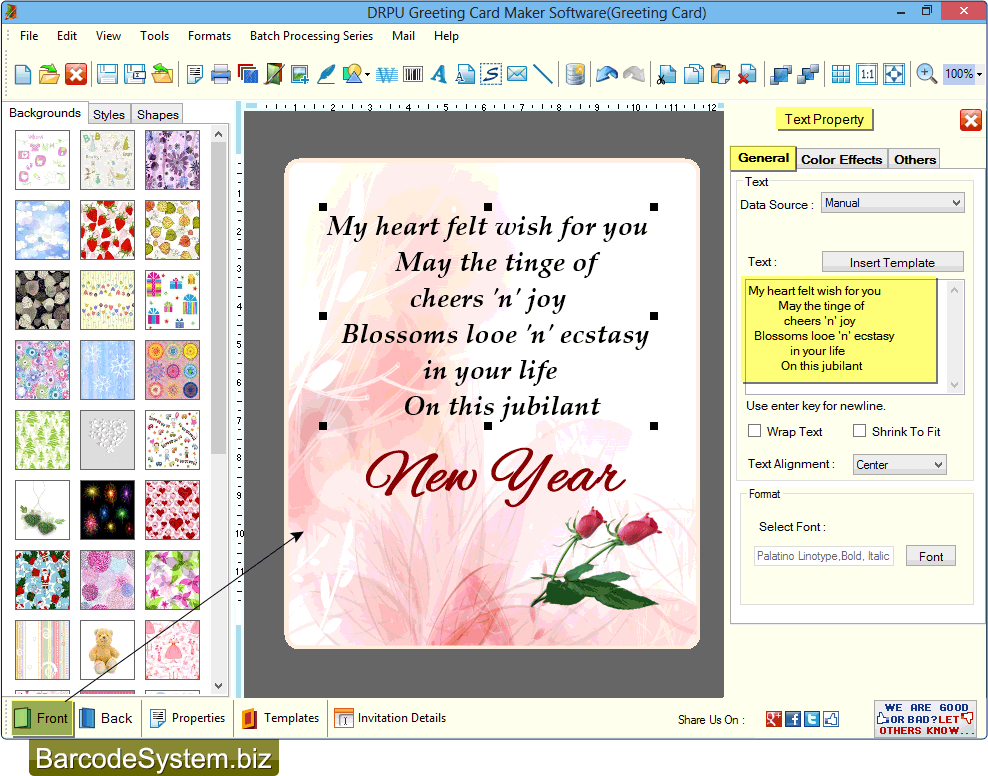Set actual size with 1:1 icon
Viewport: 988px width, 776px height.
coord(867,74)
